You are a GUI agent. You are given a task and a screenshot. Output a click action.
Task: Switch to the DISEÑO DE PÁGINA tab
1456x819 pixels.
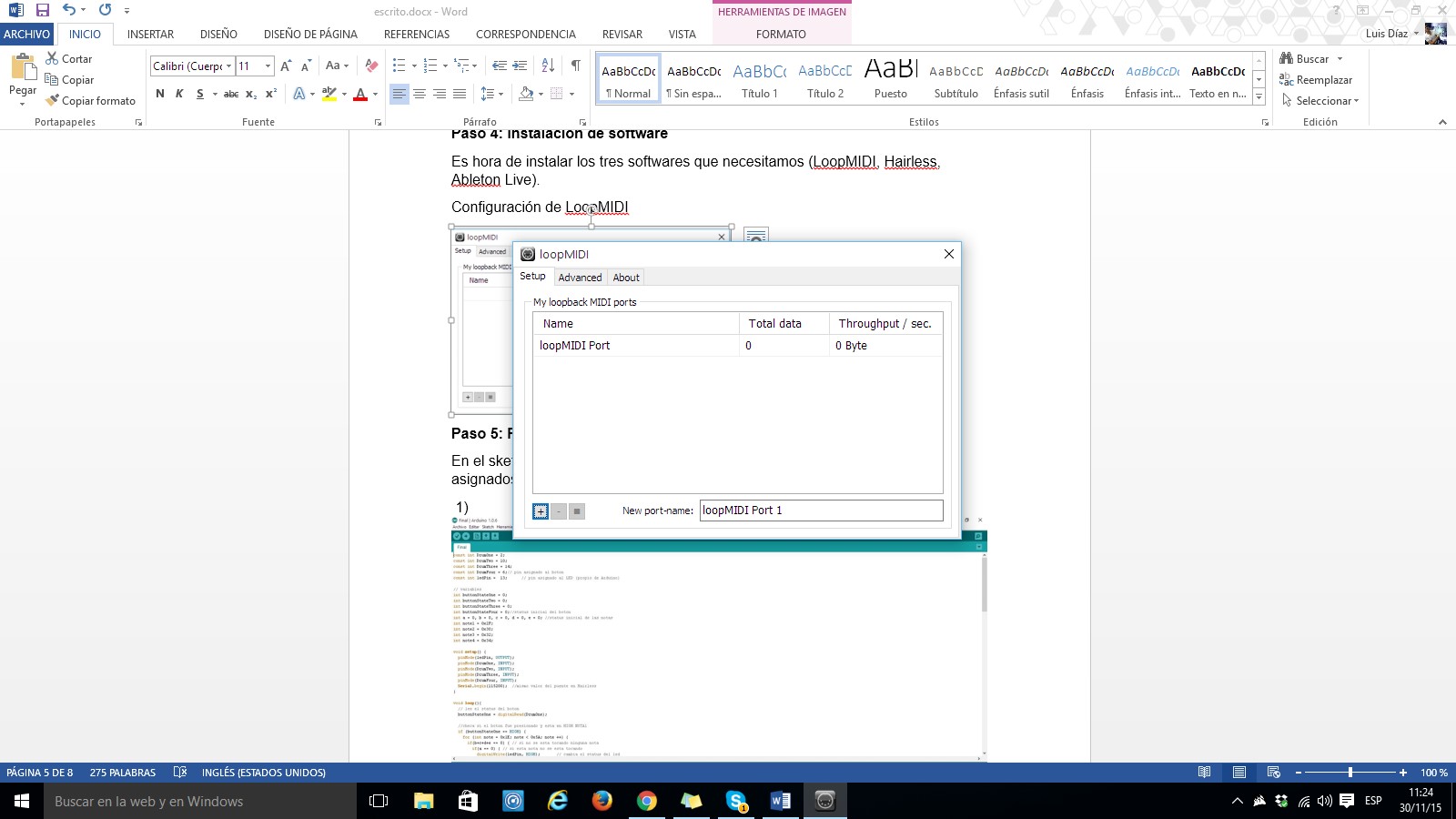pyautogui.click(x=310, y=35)
